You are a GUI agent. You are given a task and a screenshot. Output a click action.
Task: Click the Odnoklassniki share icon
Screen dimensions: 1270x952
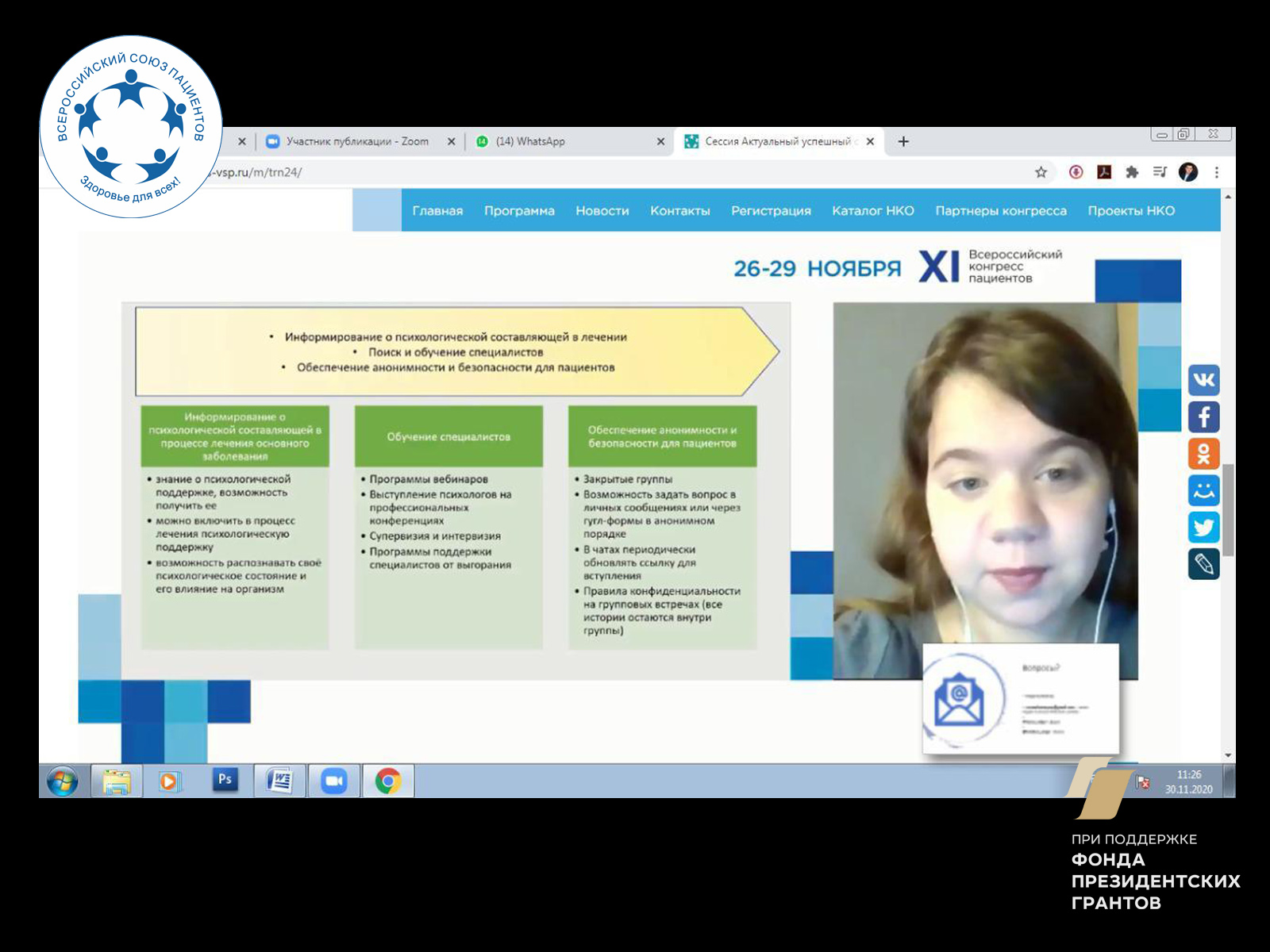(1203, 454)
